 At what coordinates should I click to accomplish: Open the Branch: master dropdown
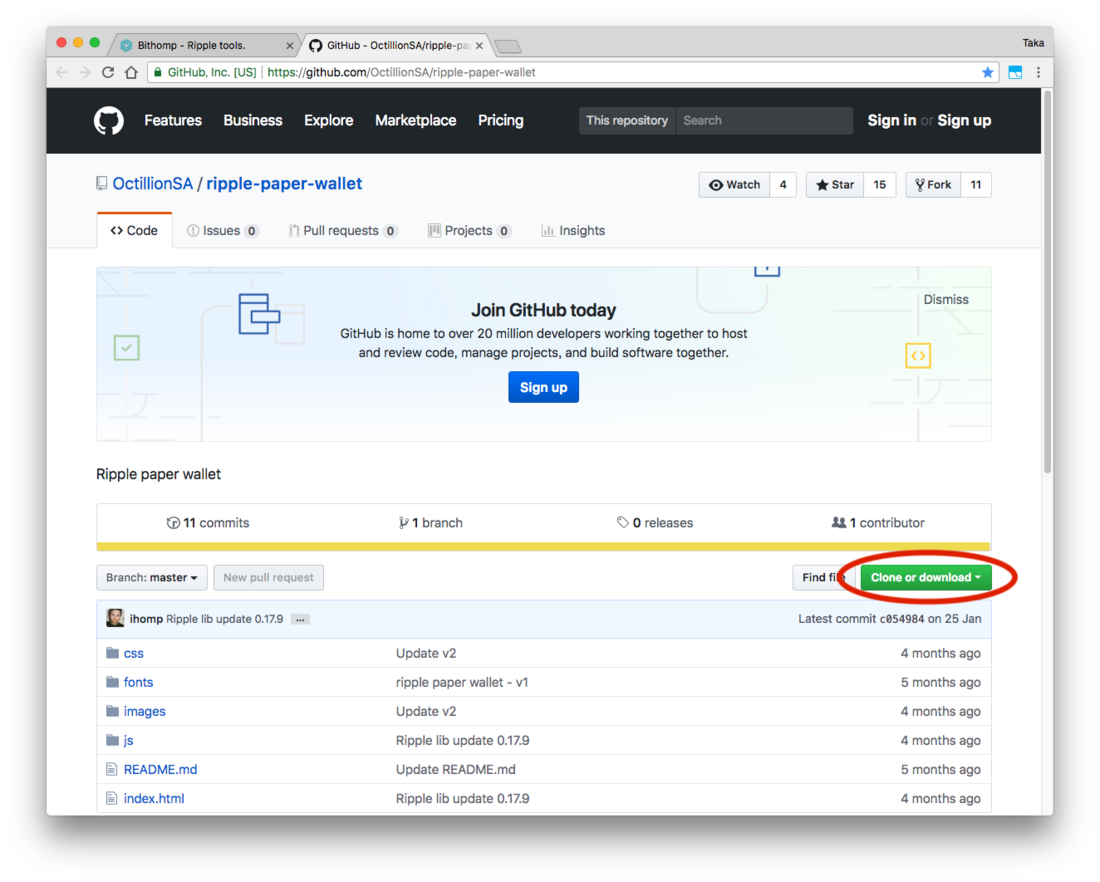coord(152,578)
